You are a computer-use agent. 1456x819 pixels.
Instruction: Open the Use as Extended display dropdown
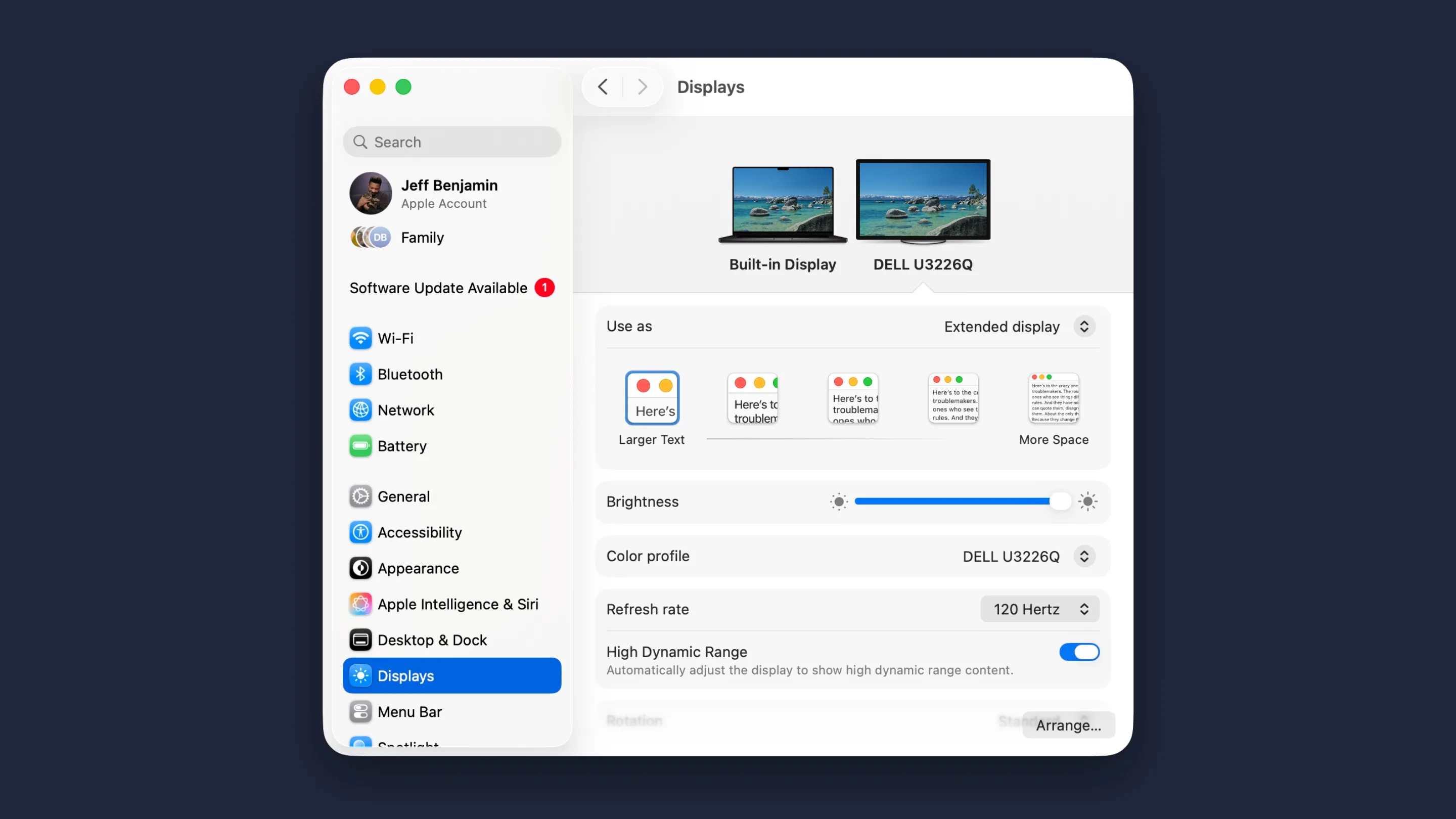tap(1084, 327)
